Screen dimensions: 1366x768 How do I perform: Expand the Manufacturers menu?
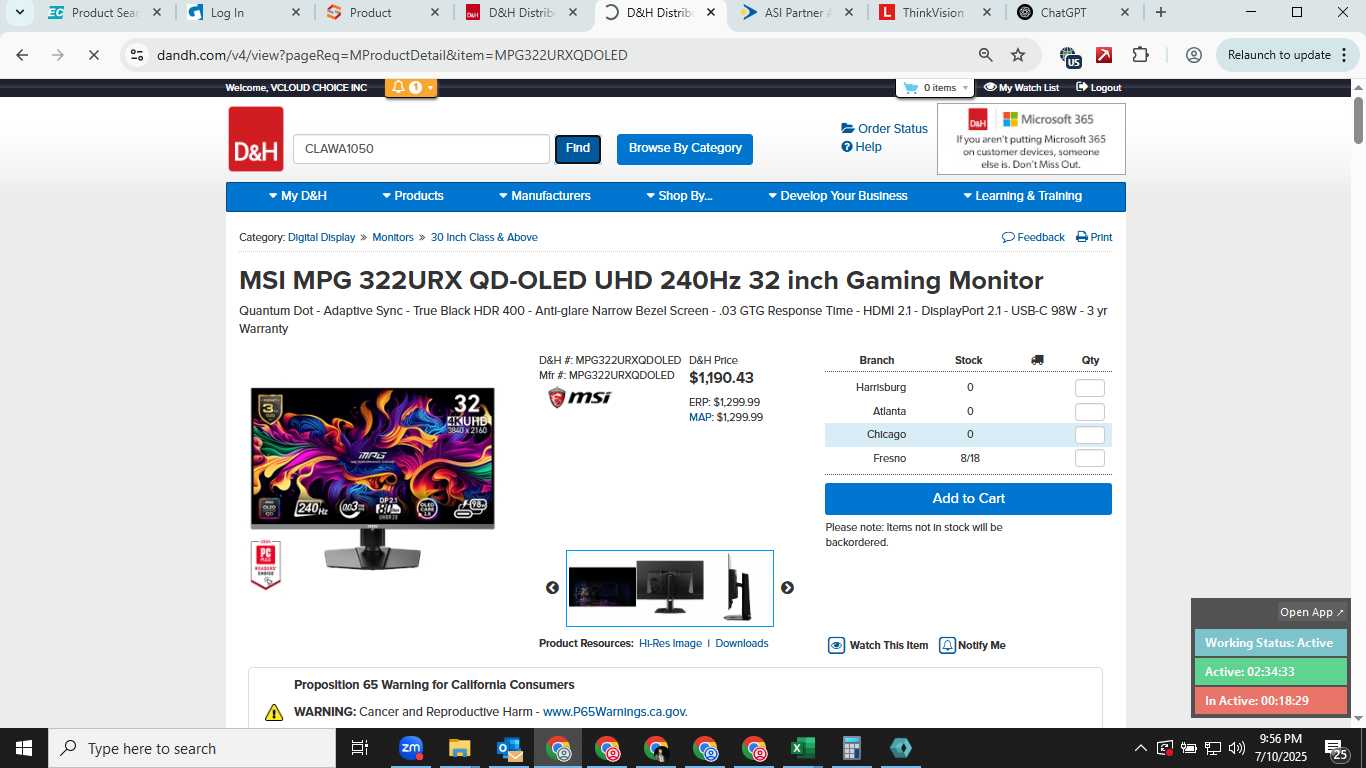pos(545,196)
